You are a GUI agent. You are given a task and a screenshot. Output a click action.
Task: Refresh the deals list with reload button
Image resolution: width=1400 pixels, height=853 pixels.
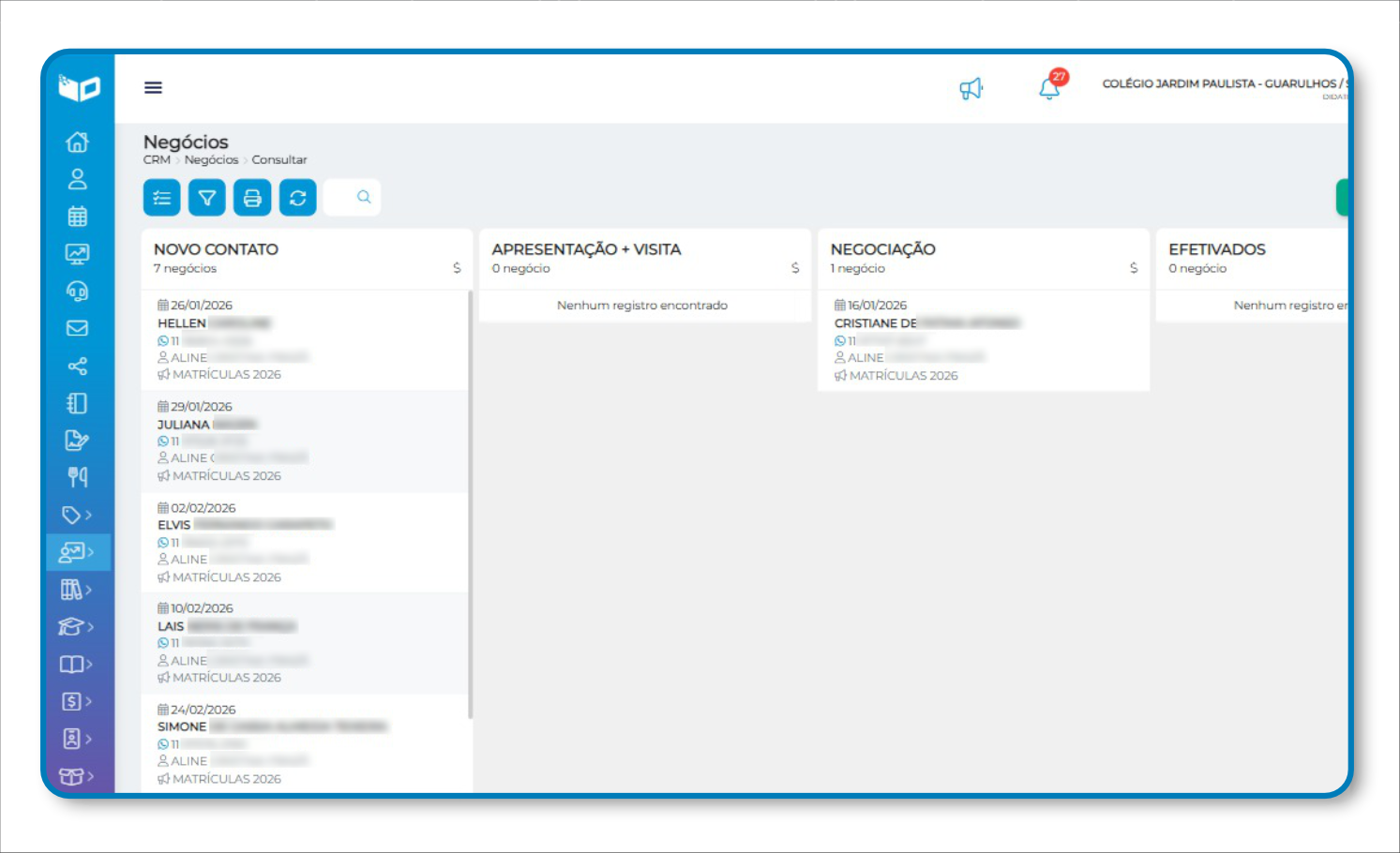[x=298, y=198]
